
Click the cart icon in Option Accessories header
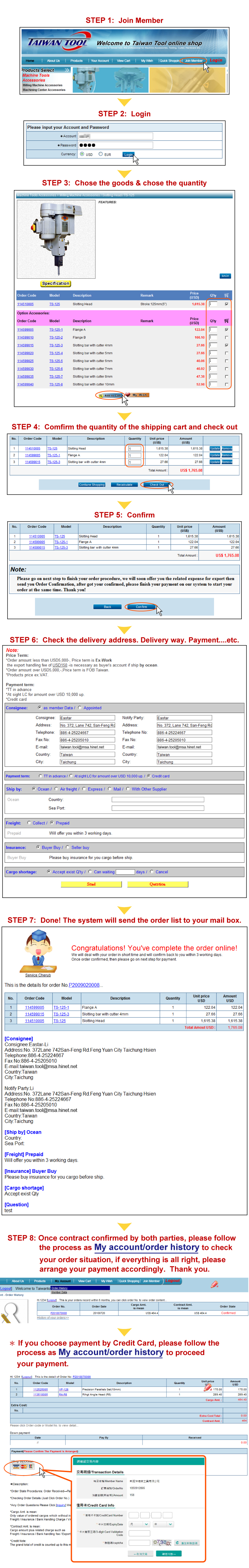227,320
